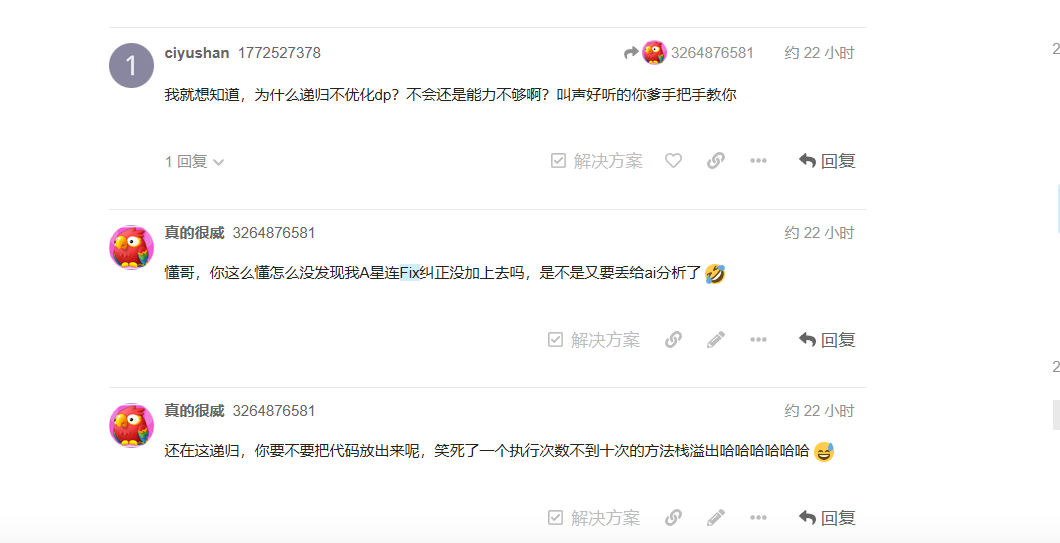Image resolution: width=1060 pixels, height=543 pixels.
Task: Open ciyushan's gray number avatar
Action: (x=131, y=66)
